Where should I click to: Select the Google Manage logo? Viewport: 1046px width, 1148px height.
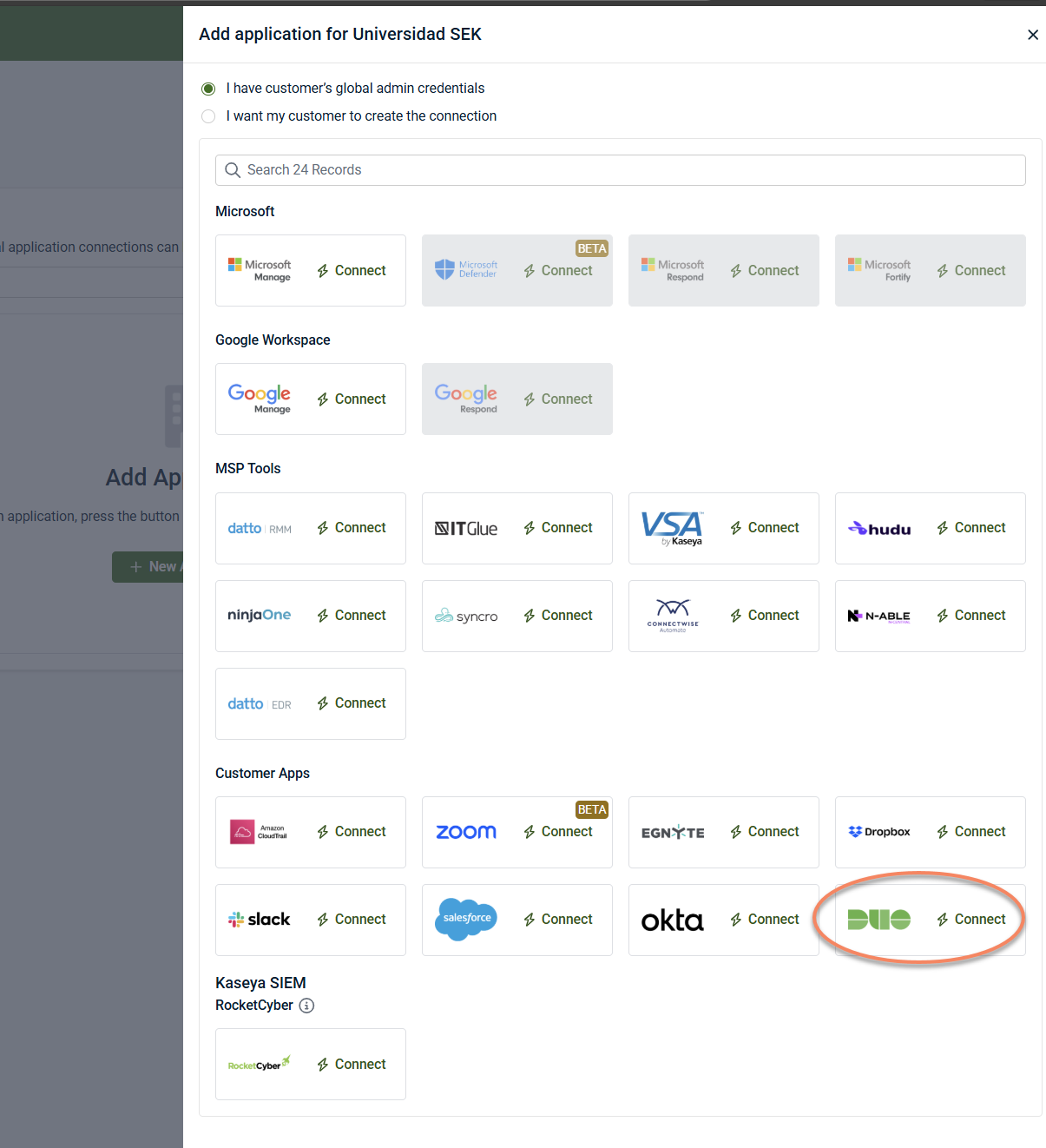tap(260, 399)
